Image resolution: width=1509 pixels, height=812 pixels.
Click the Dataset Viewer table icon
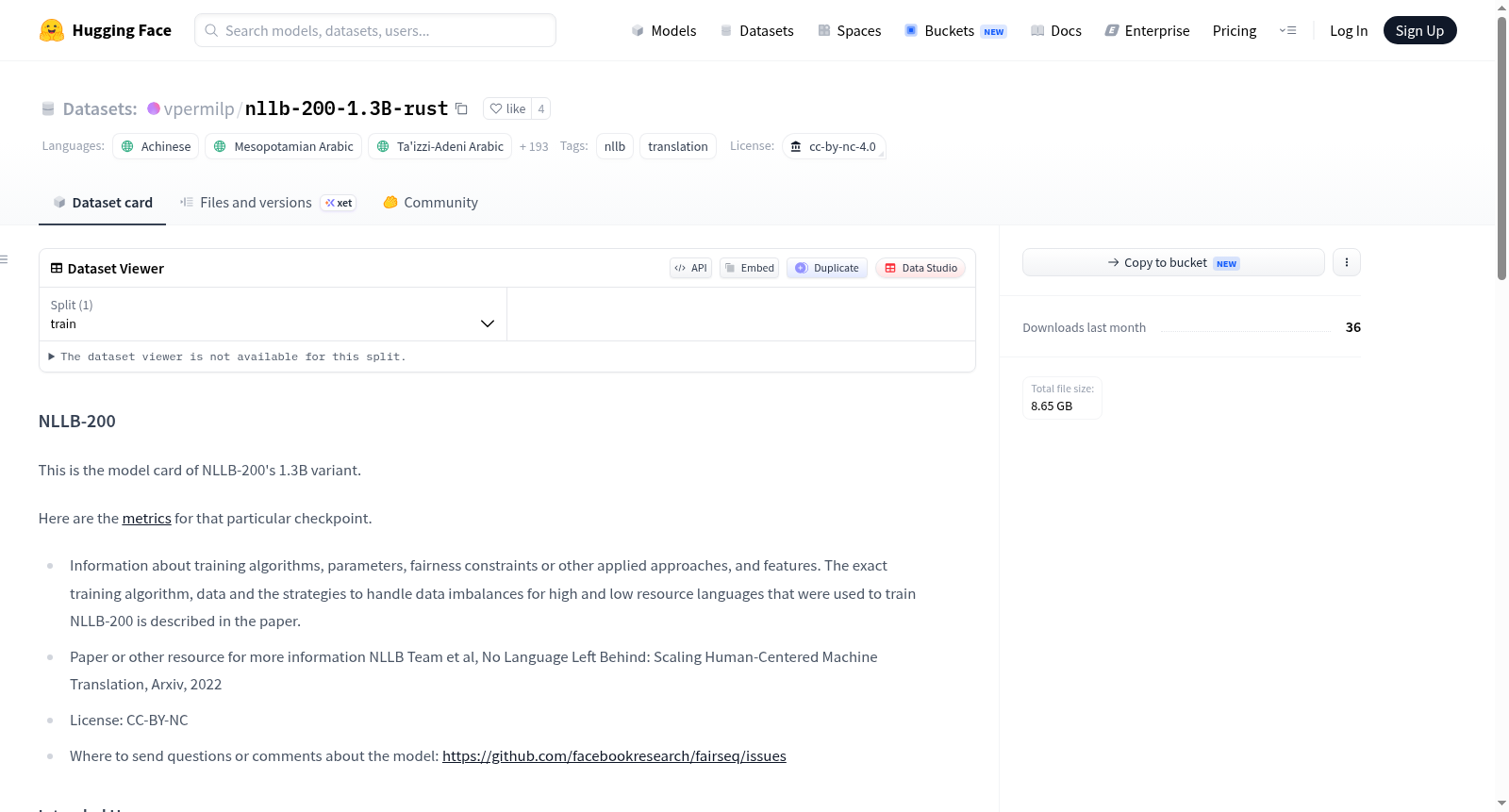[x=57, y=268]
